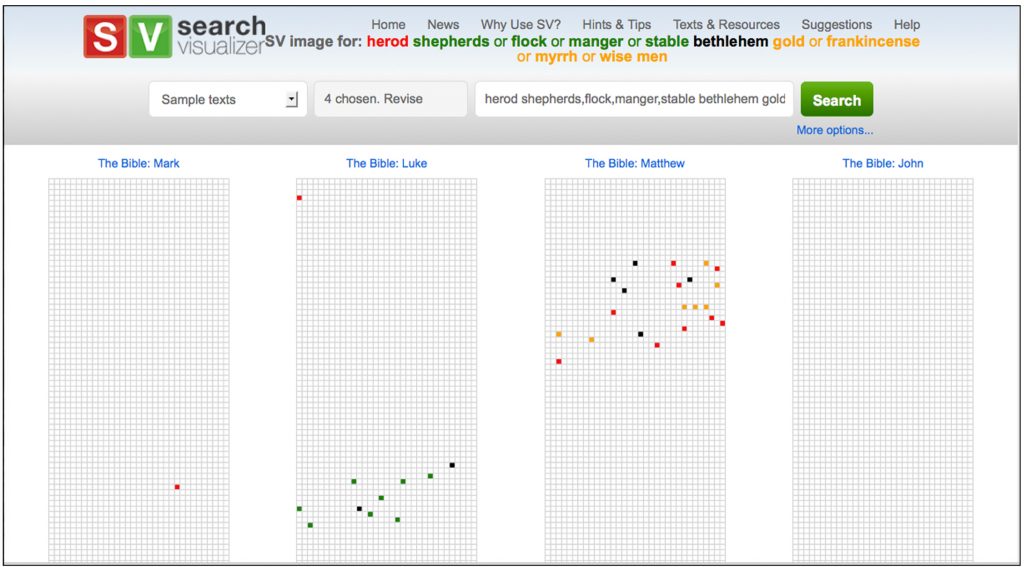
Task: Open the More options link
Action: pyautogui.click(x=834, y=130)
